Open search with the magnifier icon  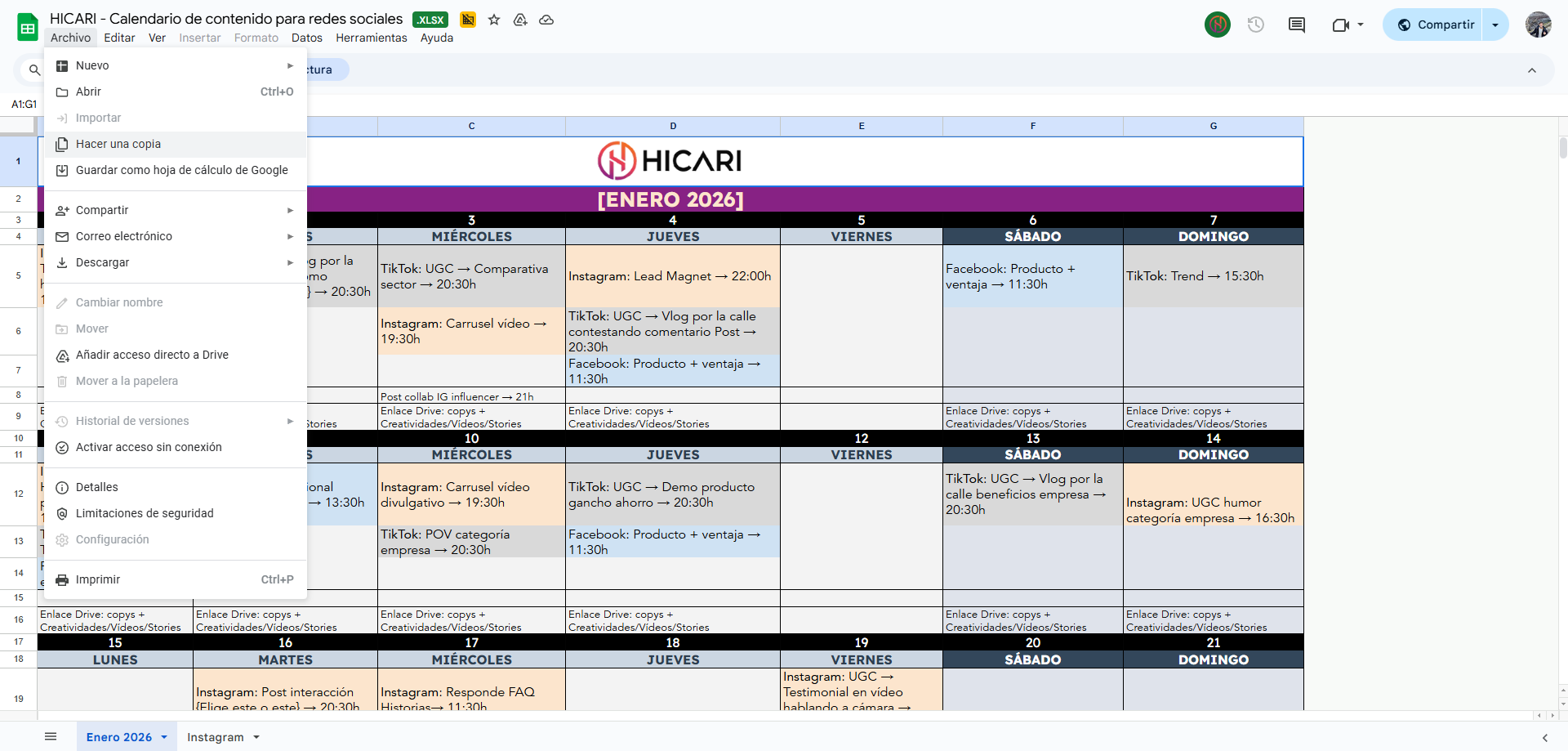[x=33, y=70]
